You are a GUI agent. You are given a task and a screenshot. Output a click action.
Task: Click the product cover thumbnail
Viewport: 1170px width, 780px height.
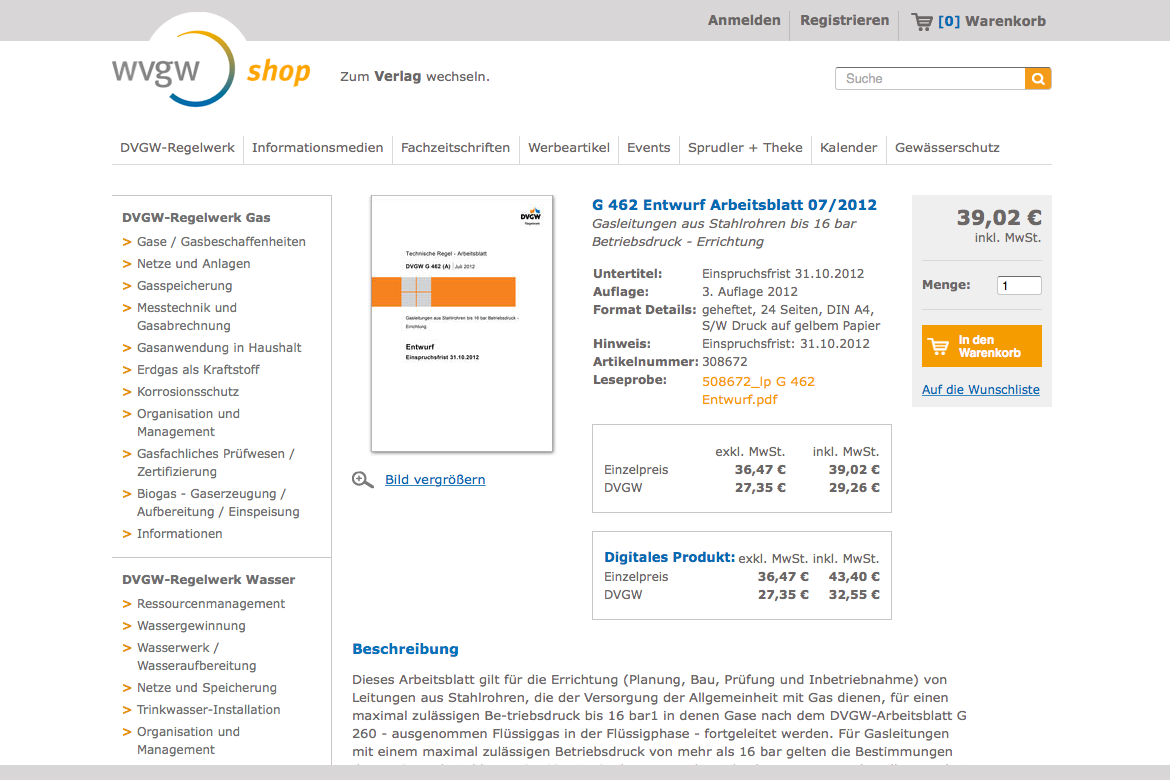pos(462,324)
